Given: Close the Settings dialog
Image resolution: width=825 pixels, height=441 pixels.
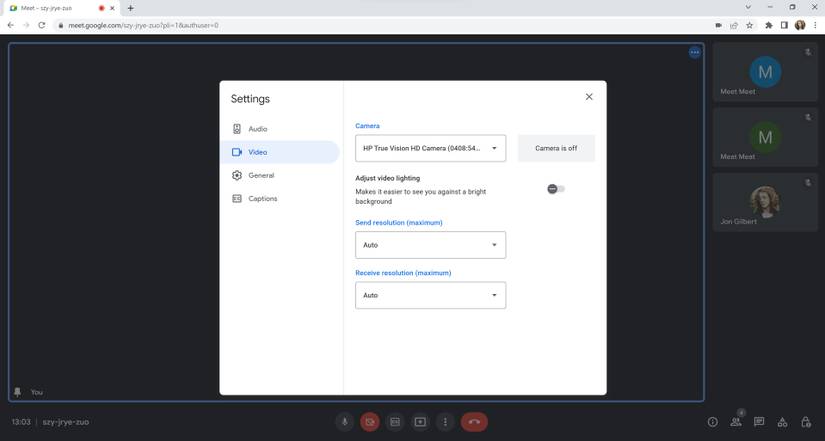Looking at the screenshot, I should (589, 97).
